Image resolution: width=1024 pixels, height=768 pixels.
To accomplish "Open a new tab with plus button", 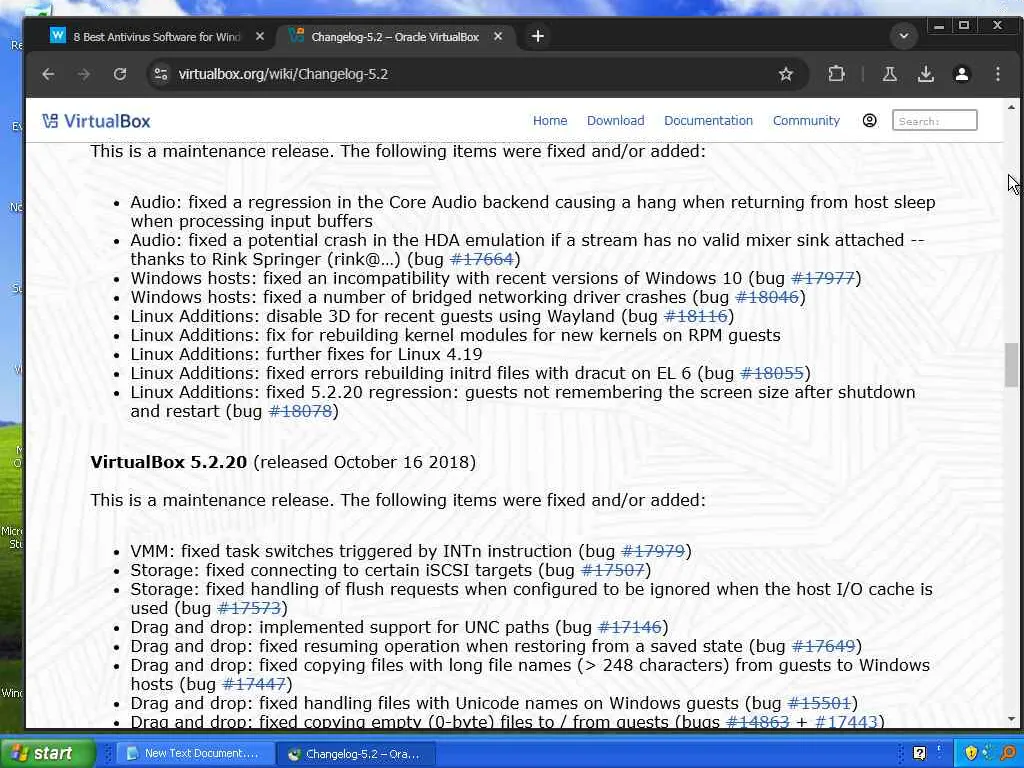I will pos(537,37).
